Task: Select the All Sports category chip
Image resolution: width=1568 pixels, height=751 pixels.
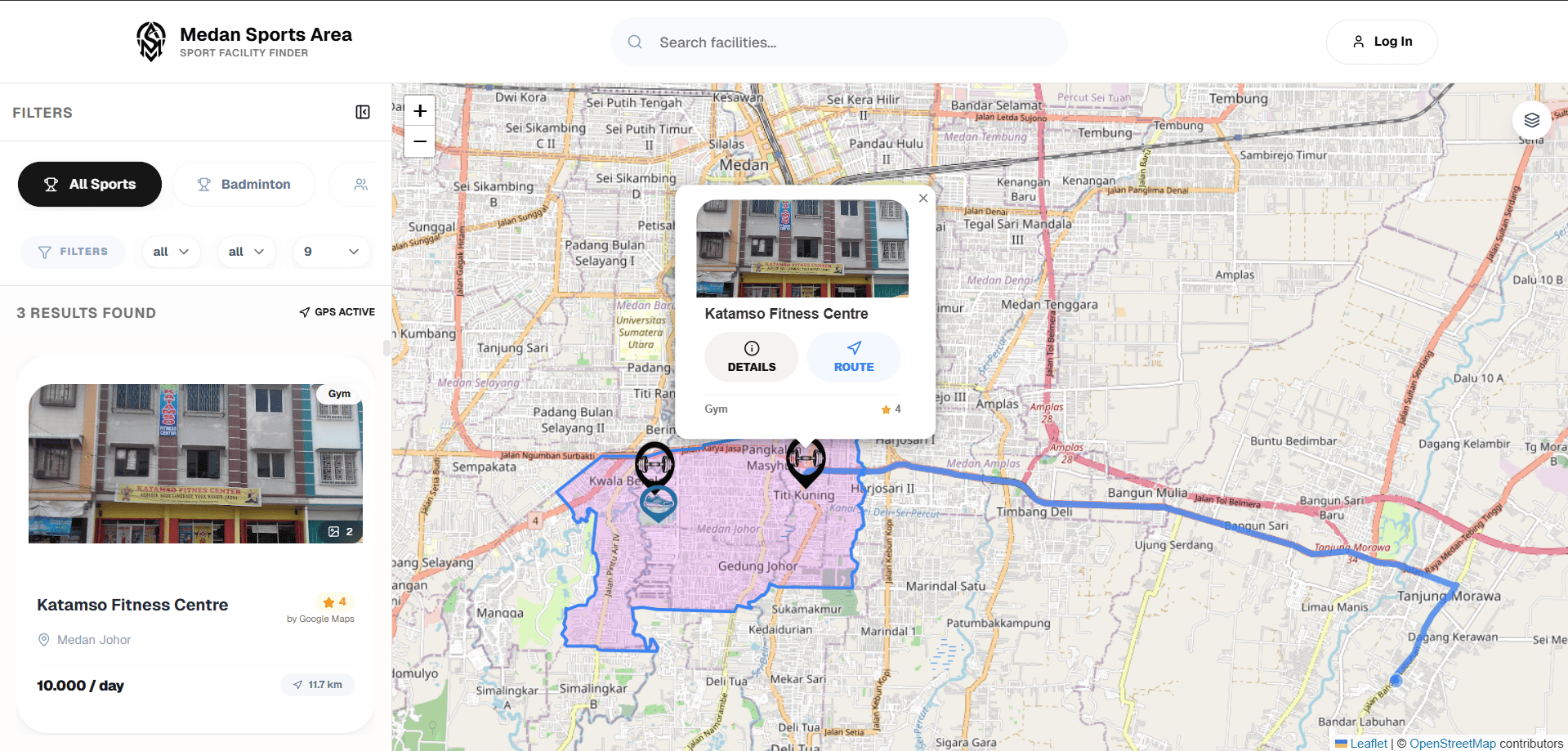Action: 90,184
